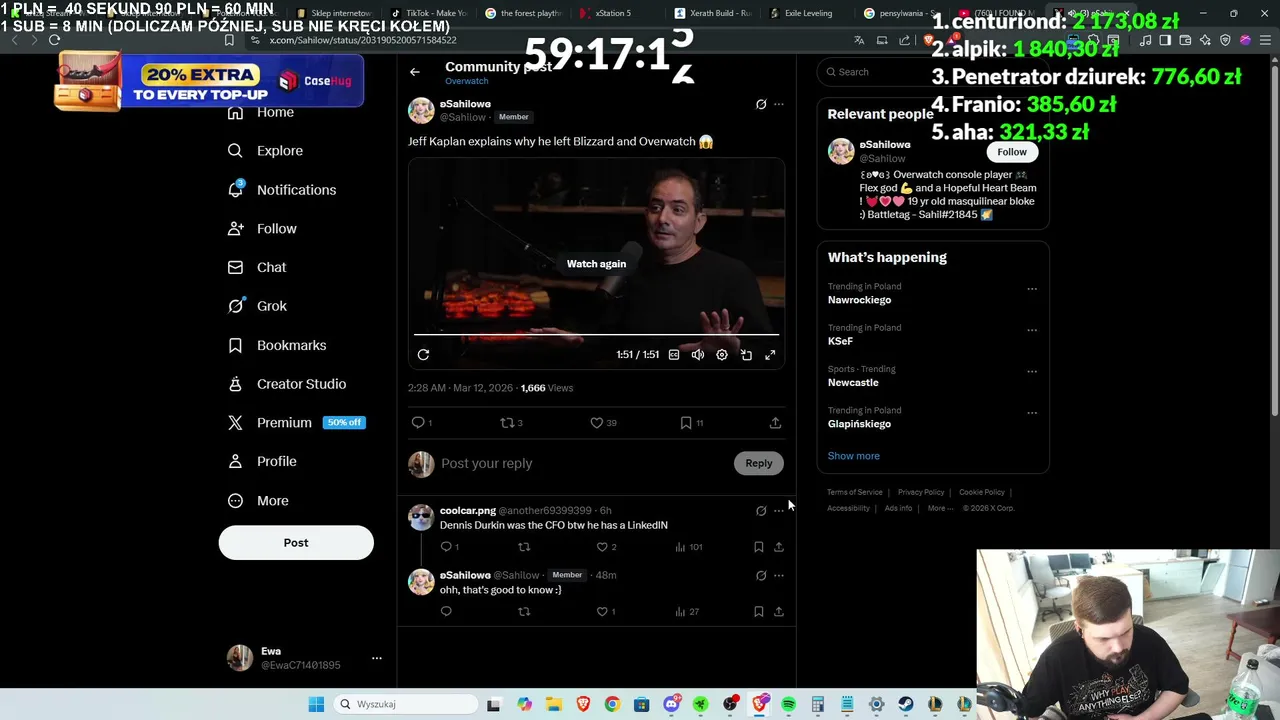
Task: Click Show more under What's happening
Action: point(854,456)
